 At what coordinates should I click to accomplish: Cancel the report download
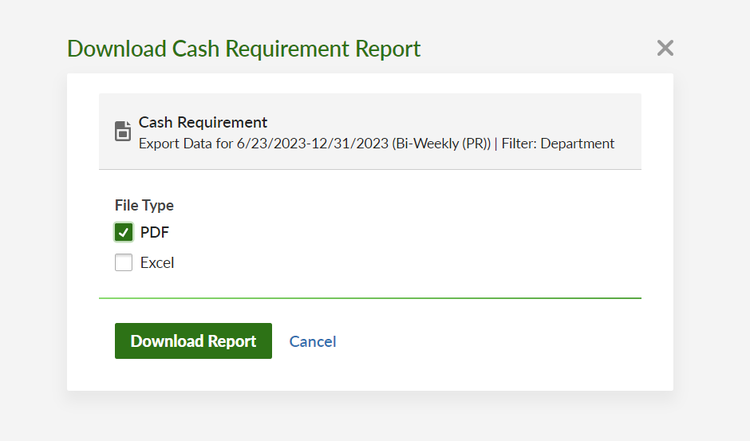[313, 342]
